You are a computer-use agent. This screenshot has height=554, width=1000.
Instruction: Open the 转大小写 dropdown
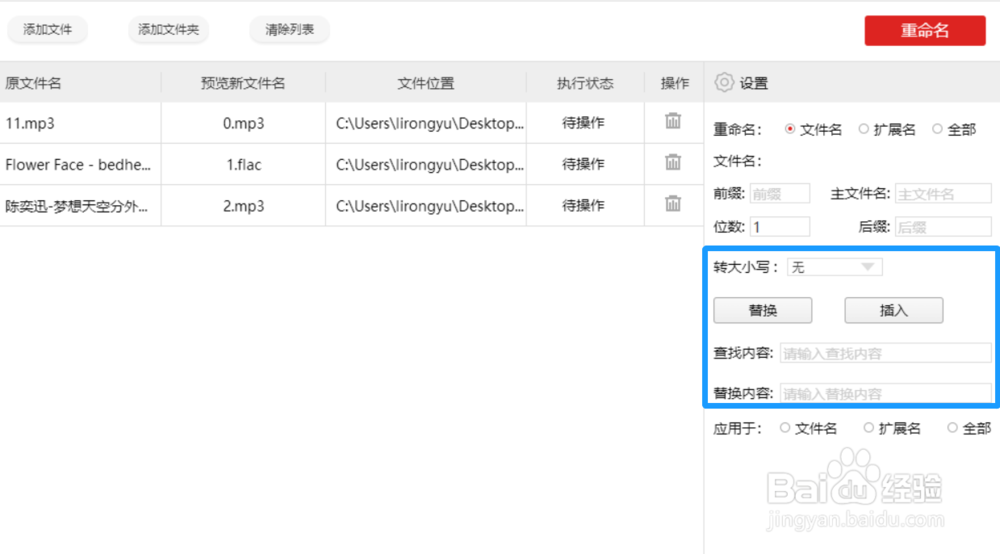coord(835,267)
